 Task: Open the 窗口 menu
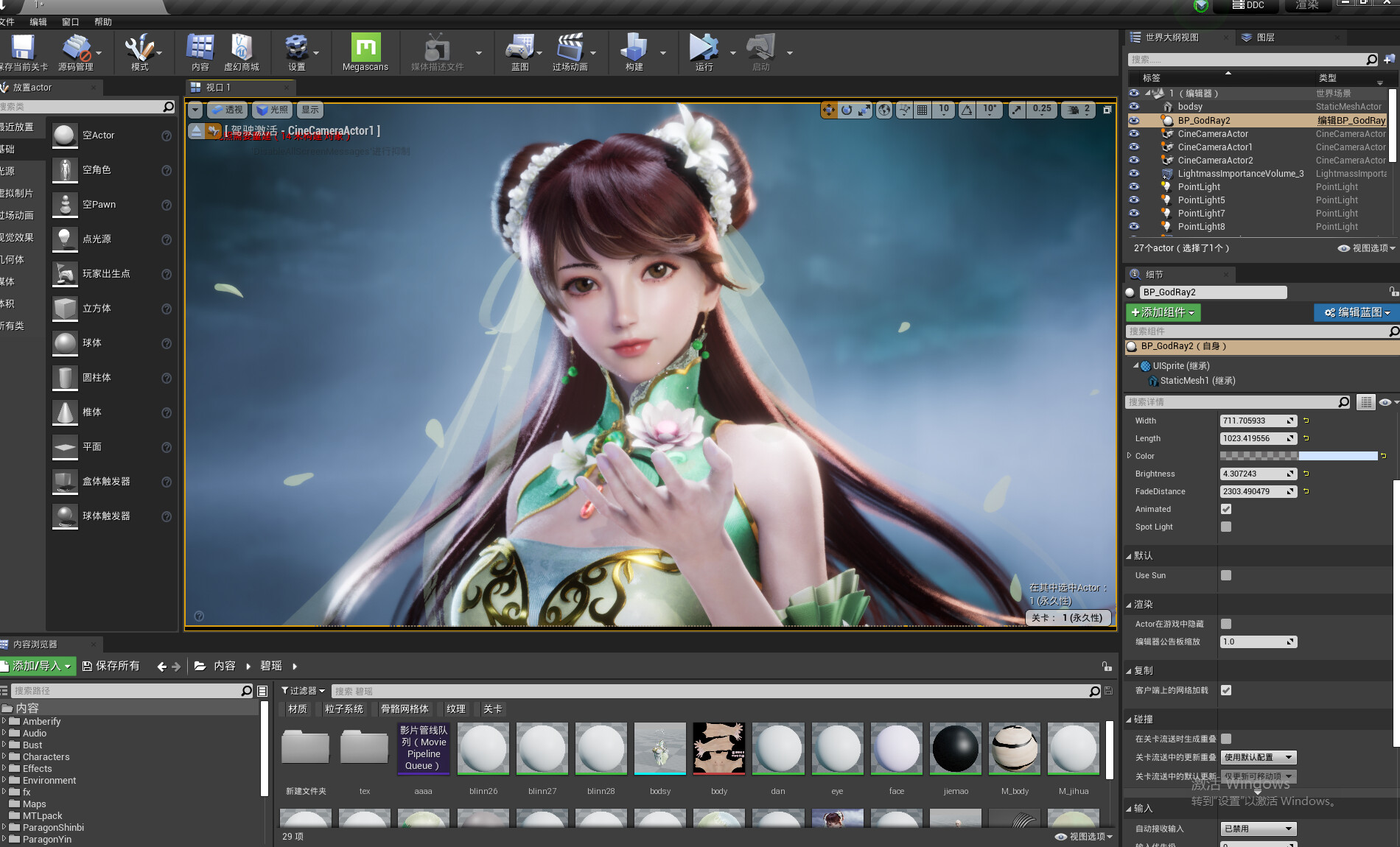click(70, 22)
